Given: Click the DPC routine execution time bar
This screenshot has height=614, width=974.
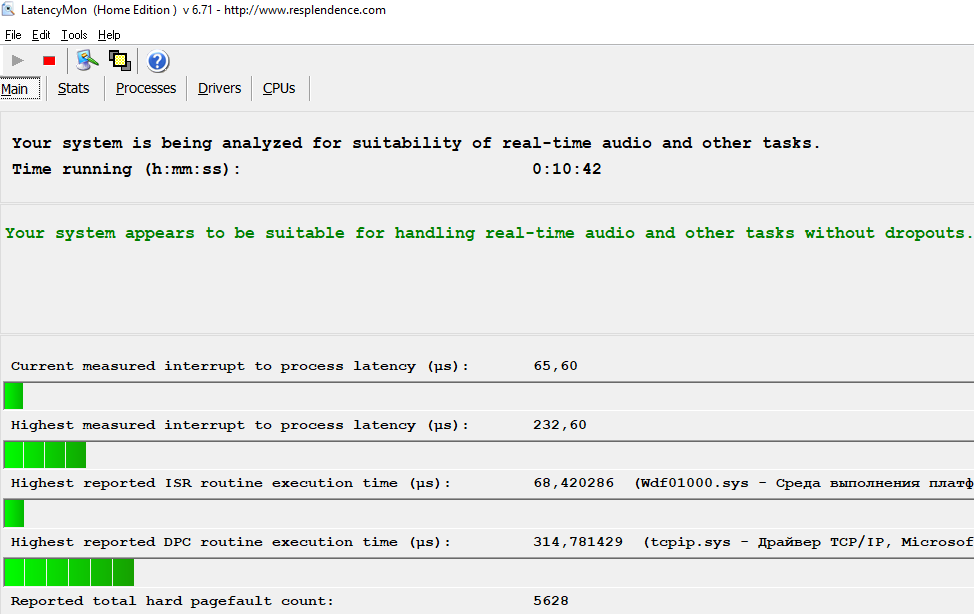Looking at the screenshot, I should click(x=69, y=572).
